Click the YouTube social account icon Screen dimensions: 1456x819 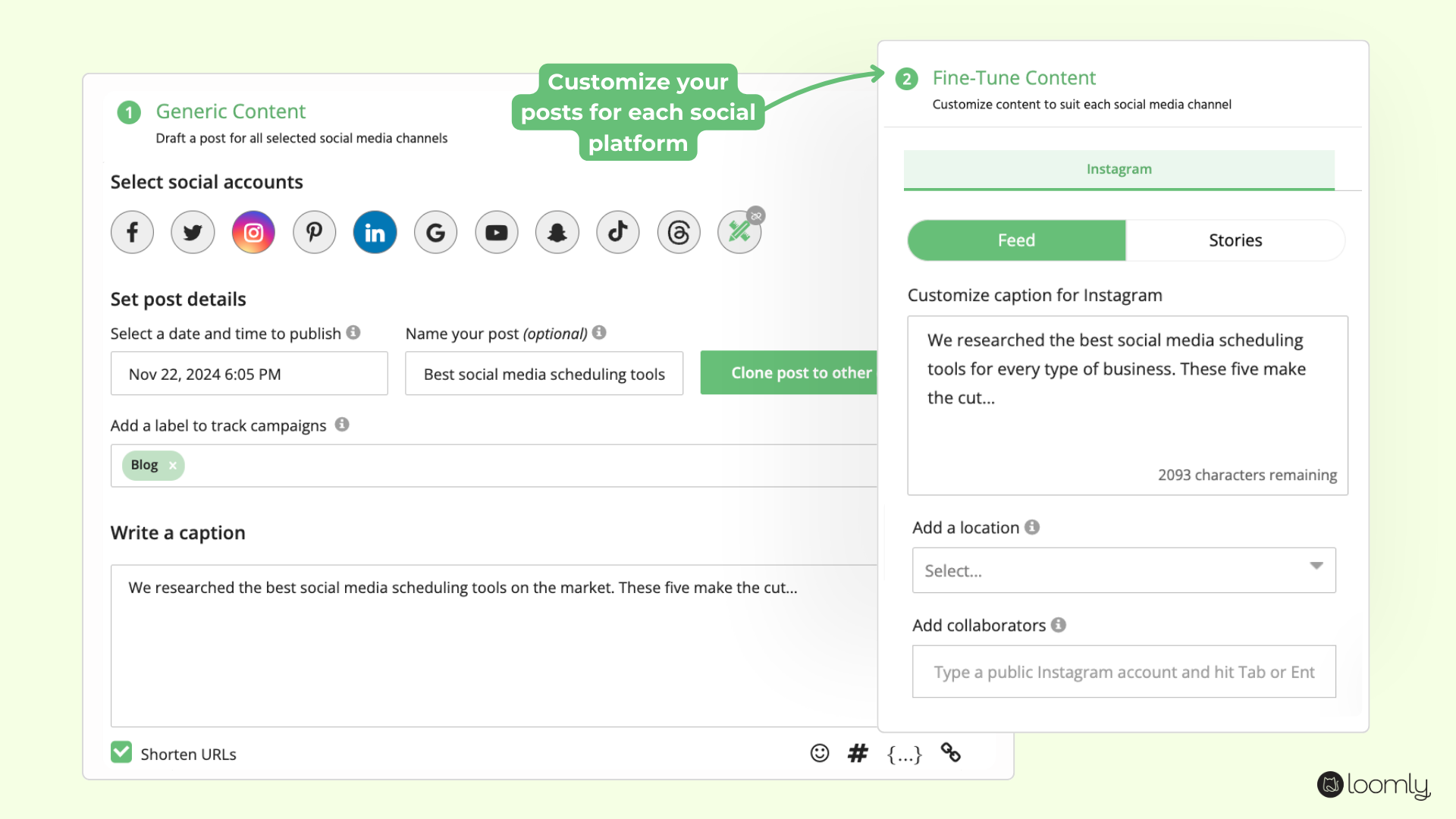point(495,232)
